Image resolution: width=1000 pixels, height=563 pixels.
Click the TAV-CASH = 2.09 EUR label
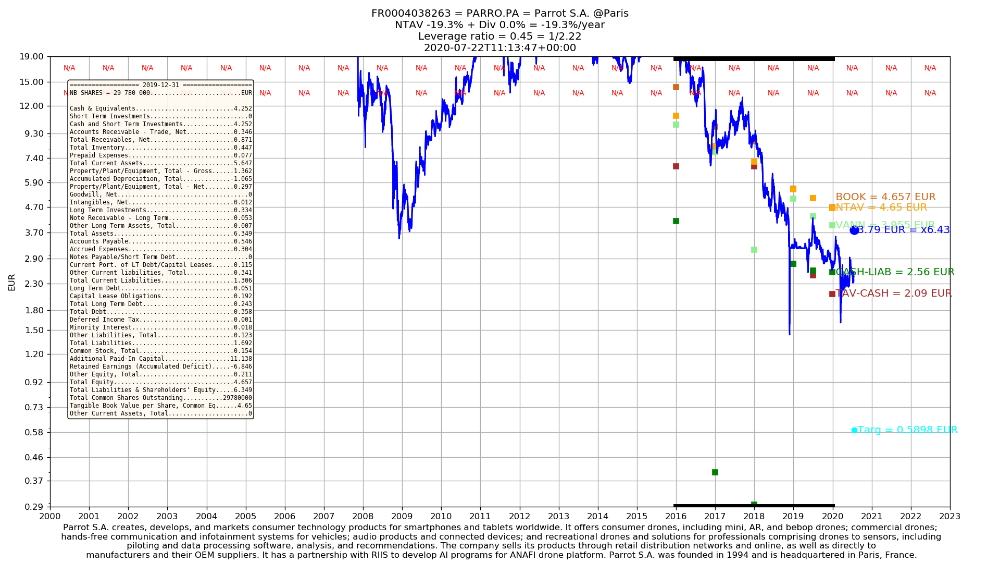(894, 294)
